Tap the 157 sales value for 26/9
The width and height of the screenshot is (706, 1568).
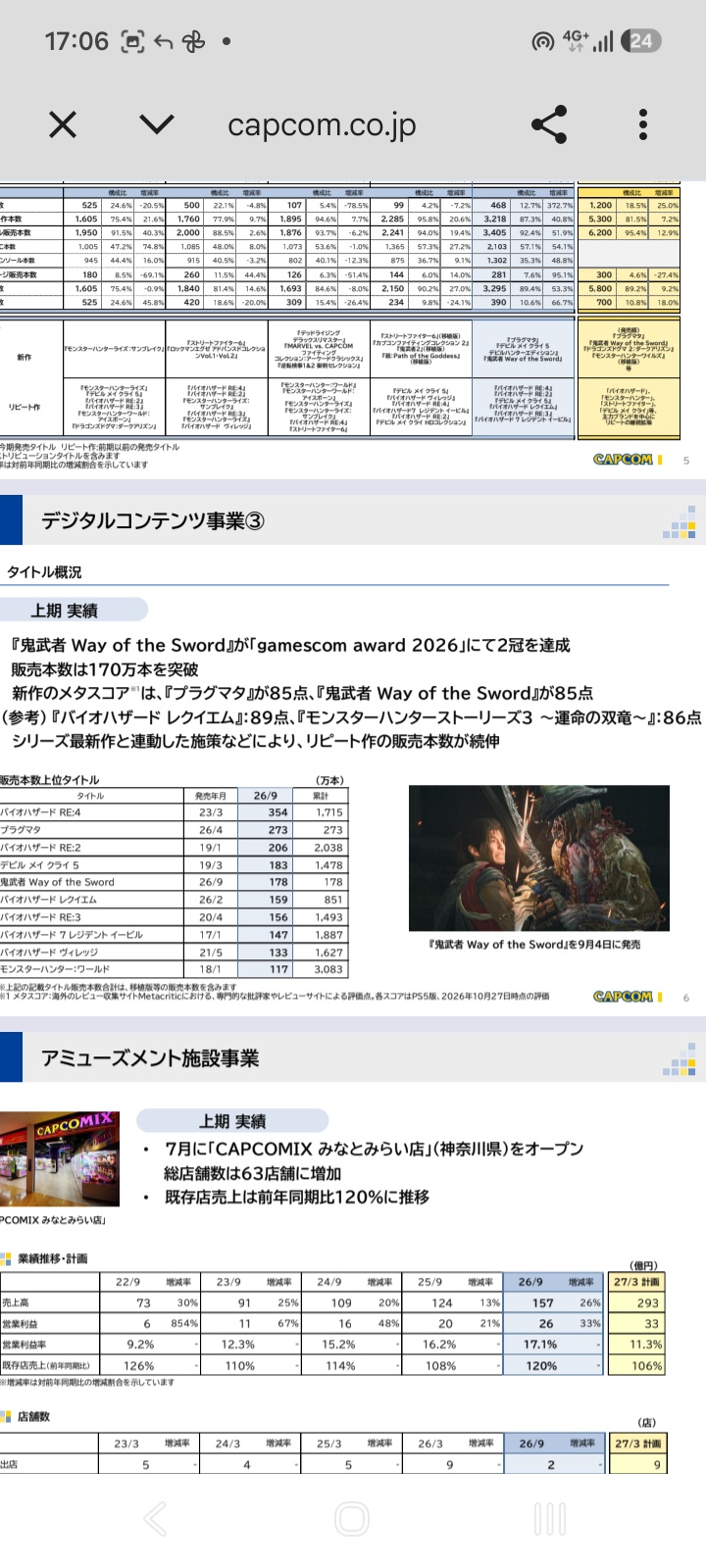tap(542, 1303)
